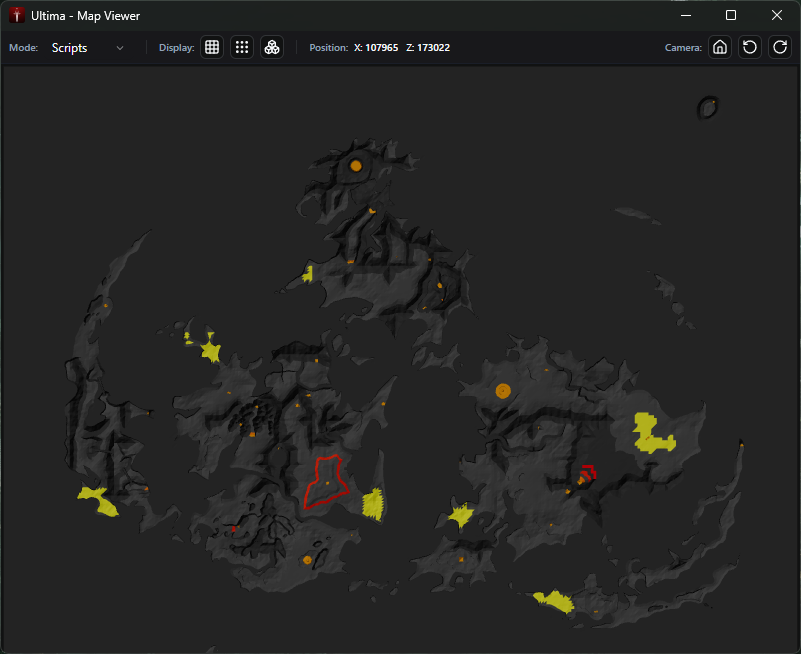Screen dimensions: 801x654
Task: Open the Mode dropdown showing Scripts
Action: (x=87, y=48)
